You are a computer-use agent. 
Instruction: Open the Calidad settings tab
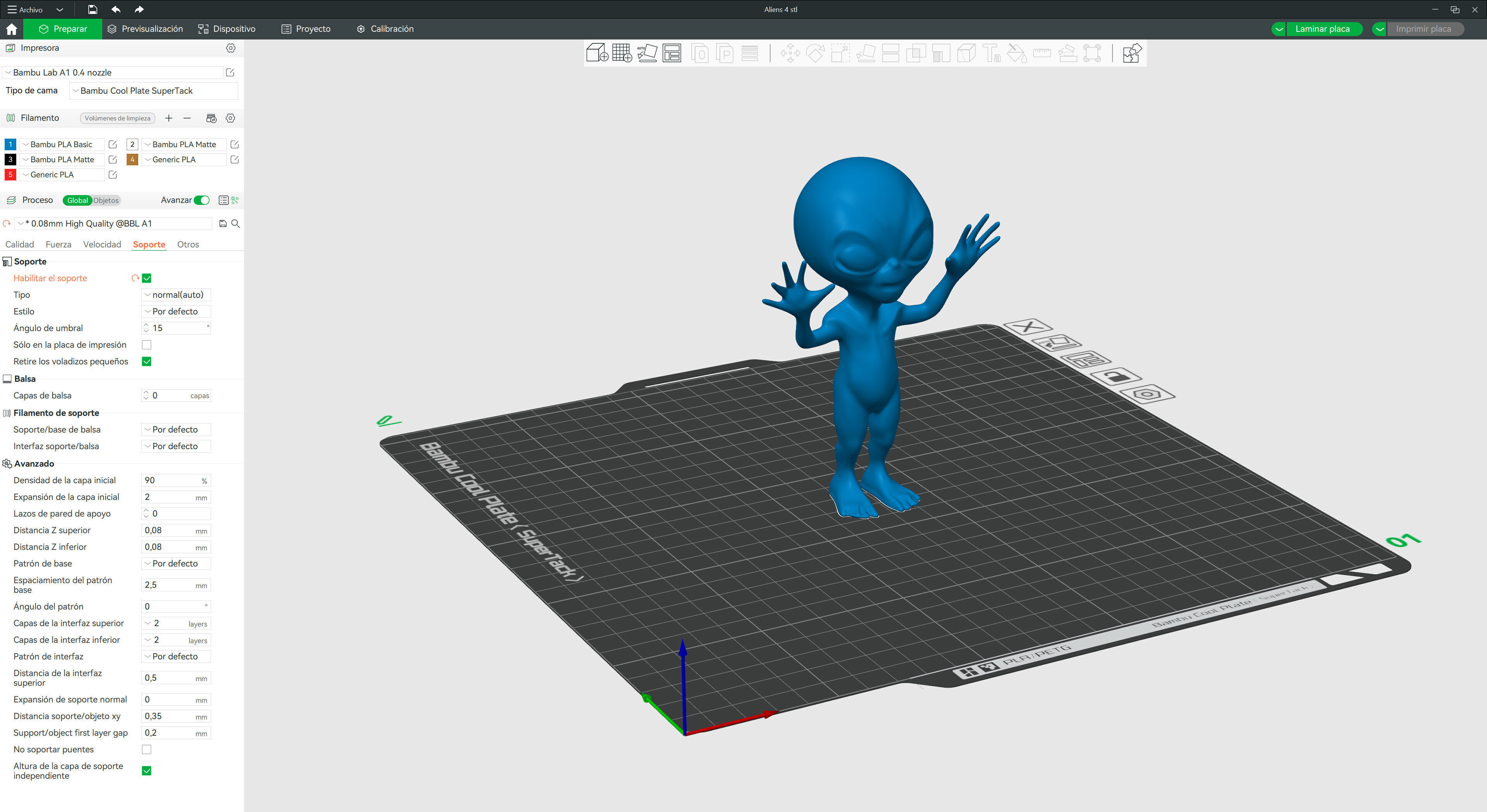click(x=20, y=244)
